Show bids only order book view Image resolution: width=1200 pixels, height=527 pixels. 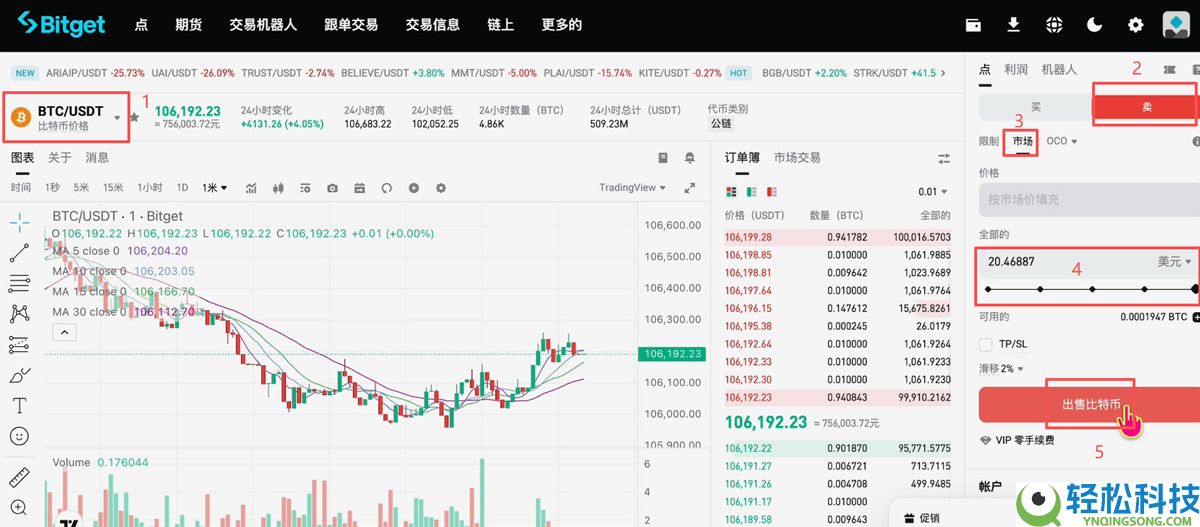tap(752, 191)
